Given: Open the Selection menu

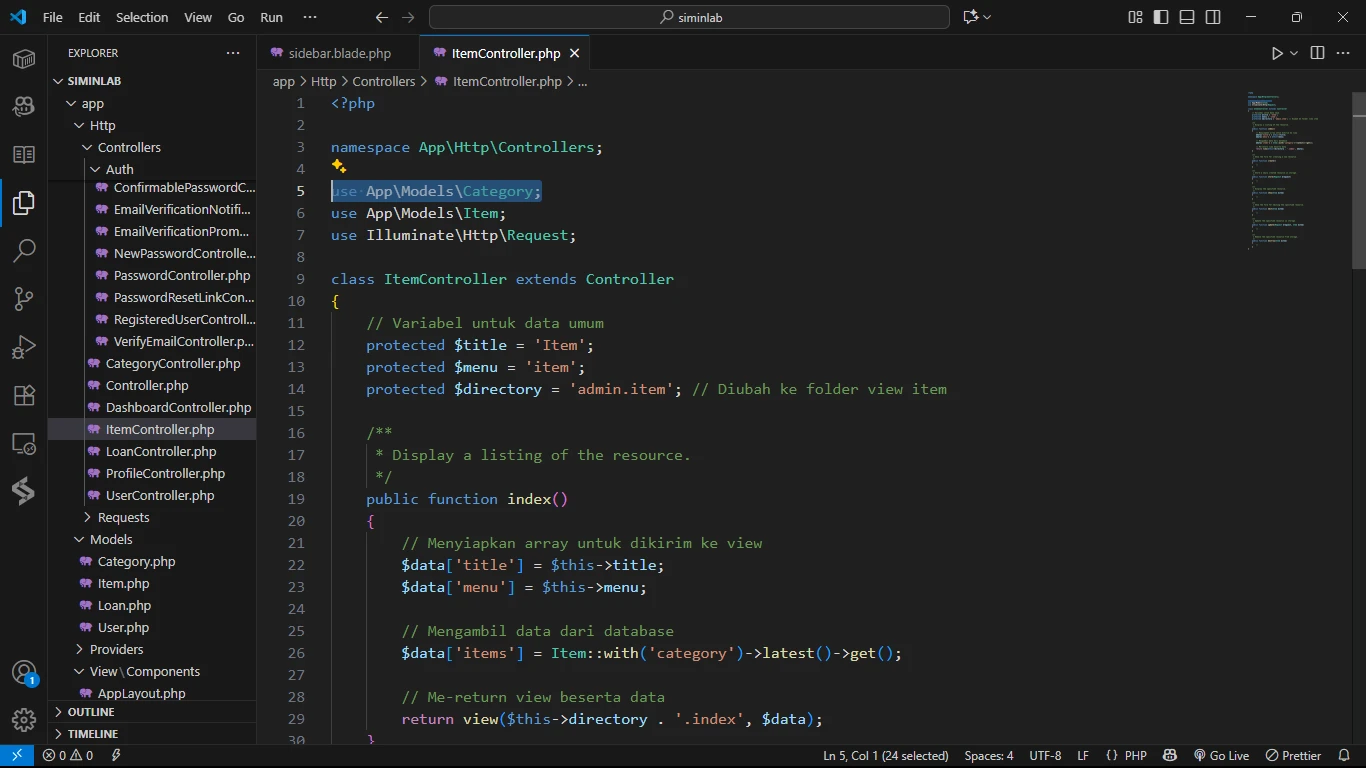Looking at the screenshot, I should 142,17.
